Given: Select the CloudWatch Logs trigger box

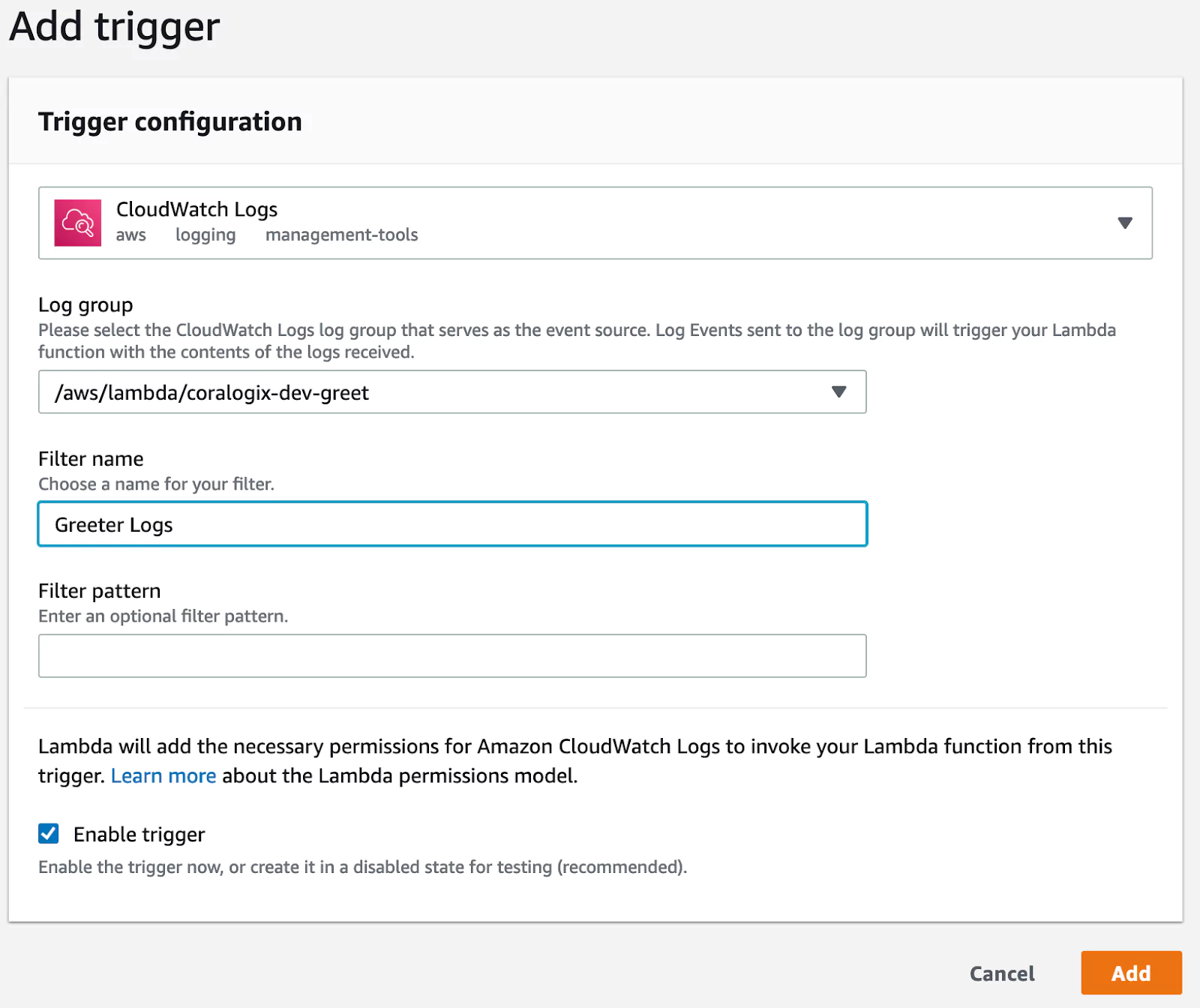Looking at the screenshot, I should tap(595, 223).
